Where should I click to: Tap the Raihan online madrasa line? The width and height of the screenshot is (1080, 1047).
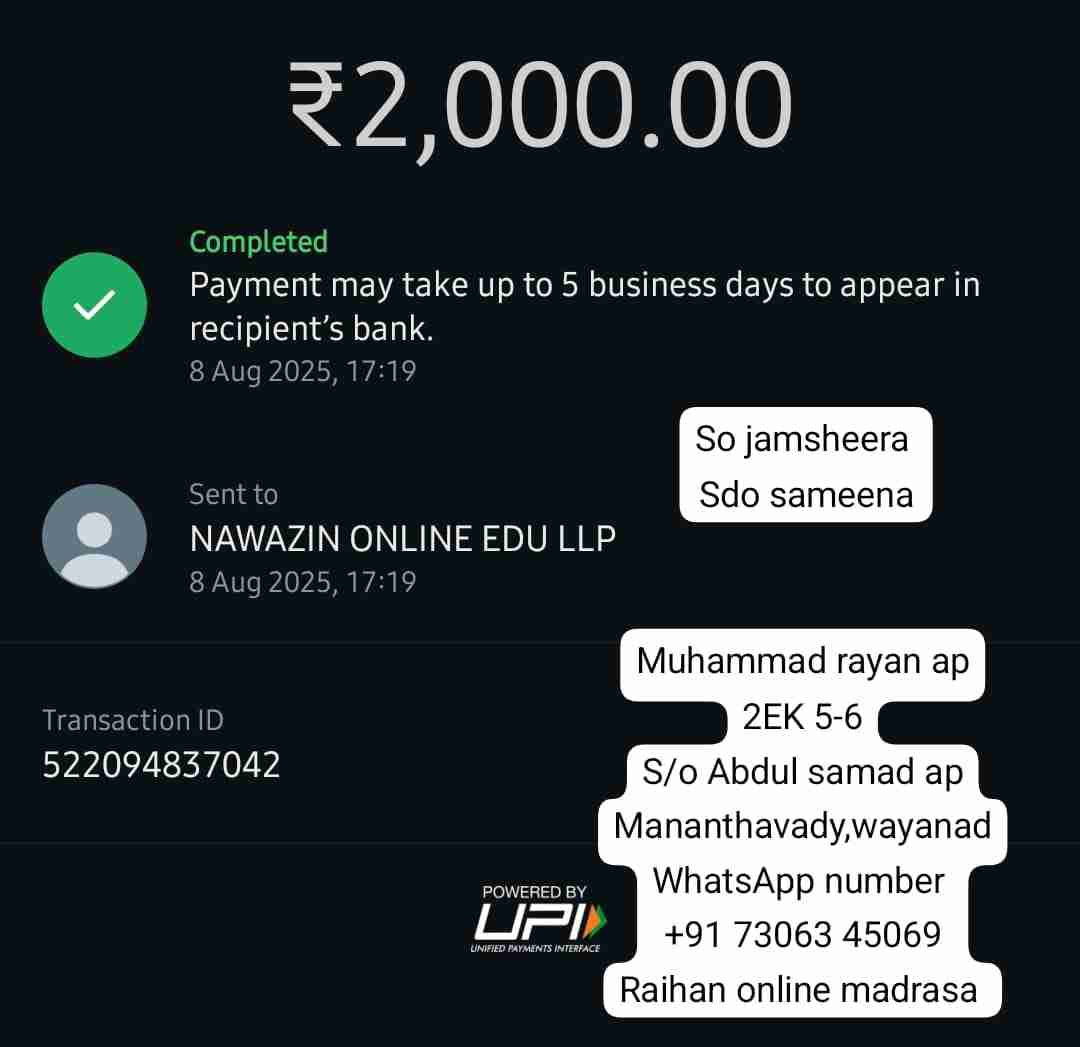pos(799,991)
